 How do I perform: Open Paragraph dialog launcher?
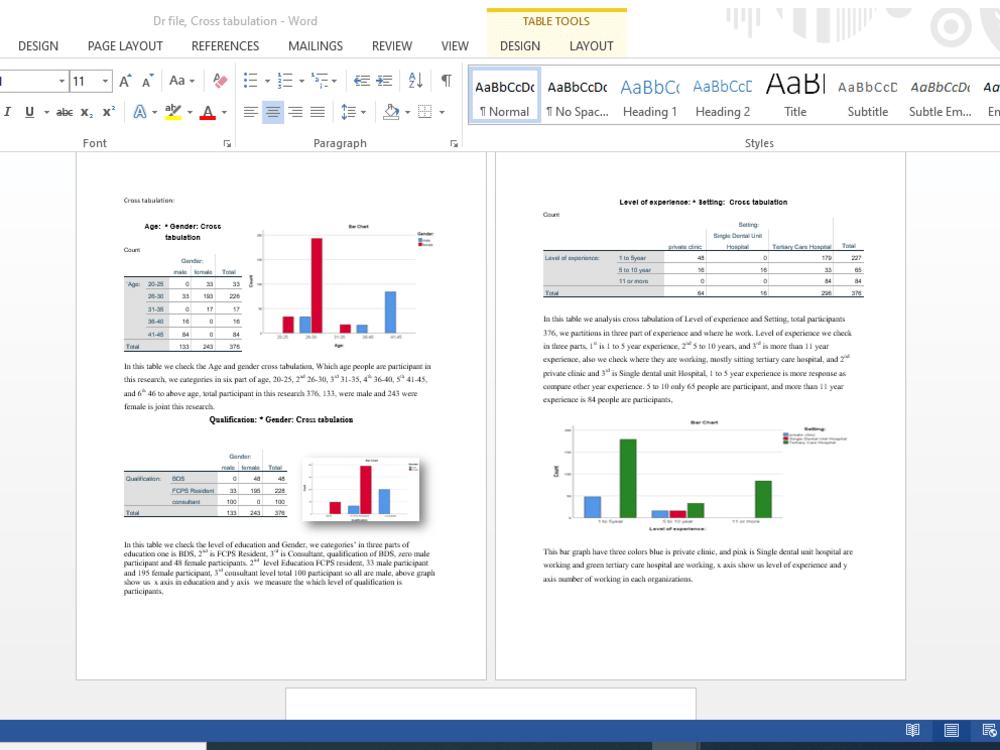coord(454,143)
